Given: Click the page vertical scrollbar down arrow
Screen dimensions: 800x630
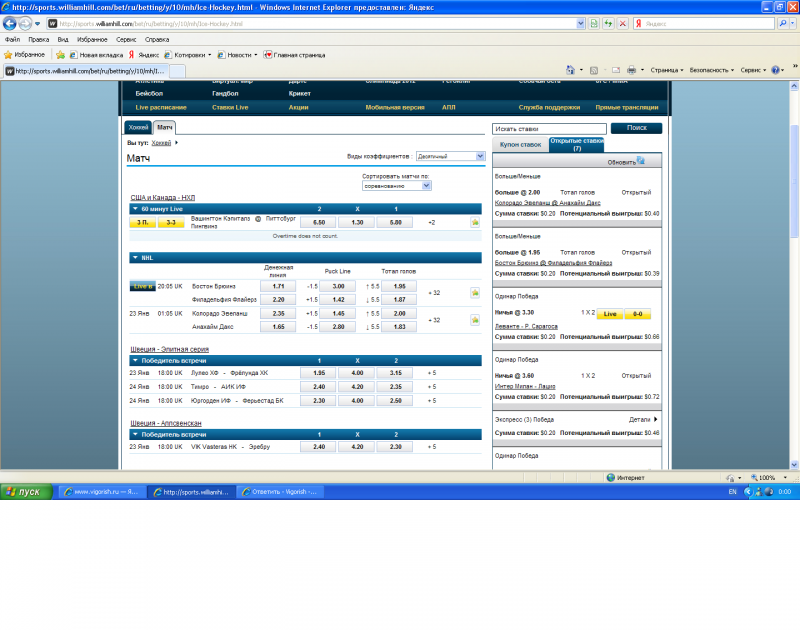Looking at the screenshot, I should click(794, 465).
